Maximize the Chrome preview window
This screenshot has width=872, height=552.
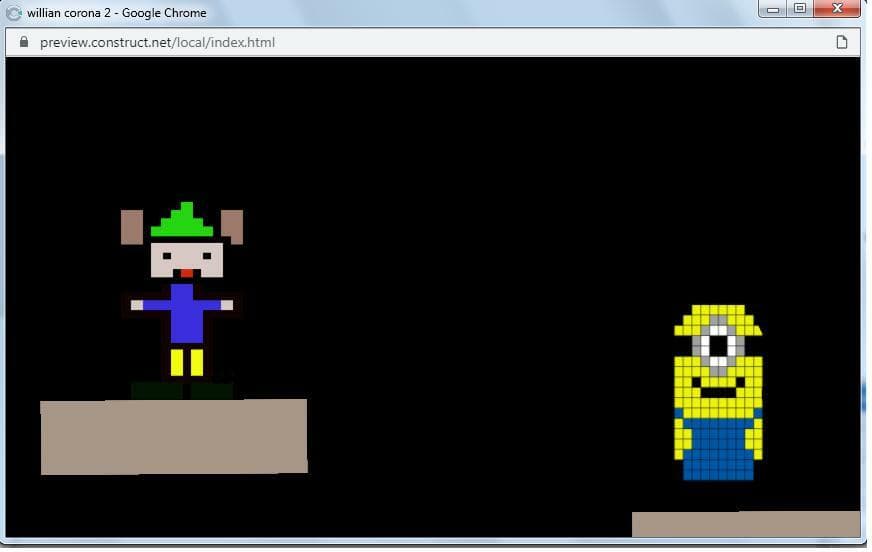[800, 9]
